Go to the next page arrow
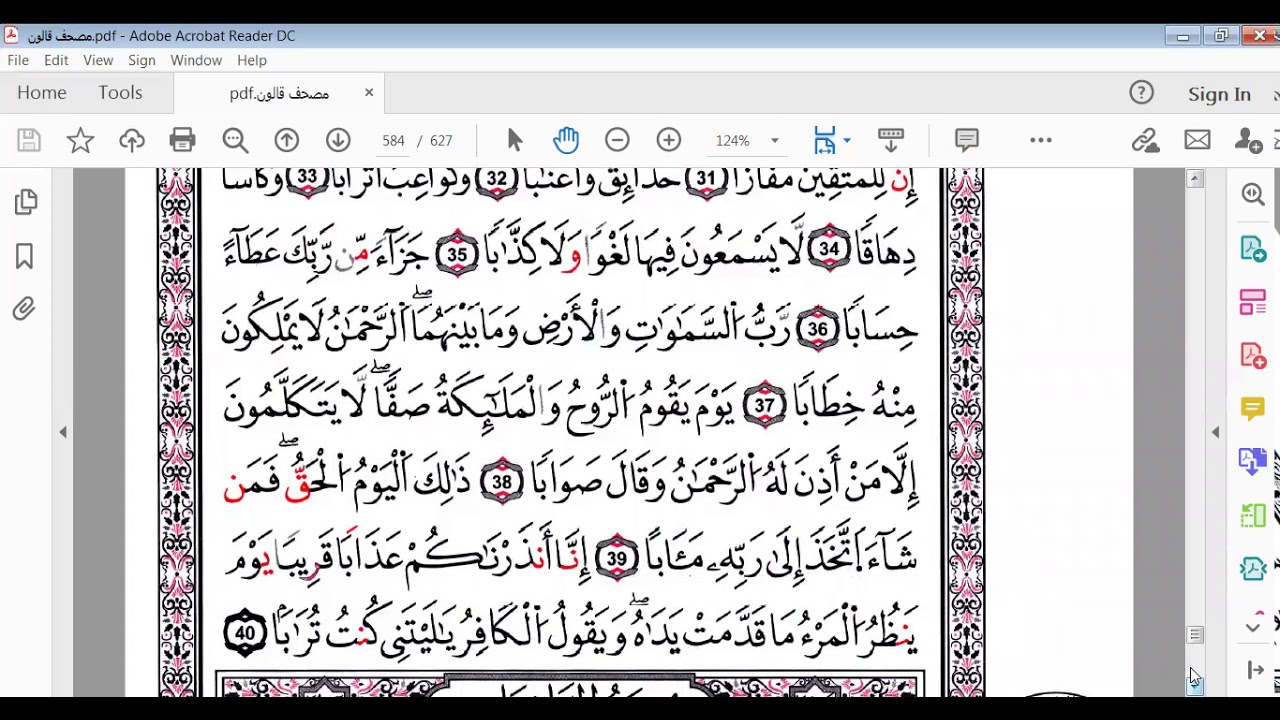The image size is (1280, 720). tap(338, 141)
